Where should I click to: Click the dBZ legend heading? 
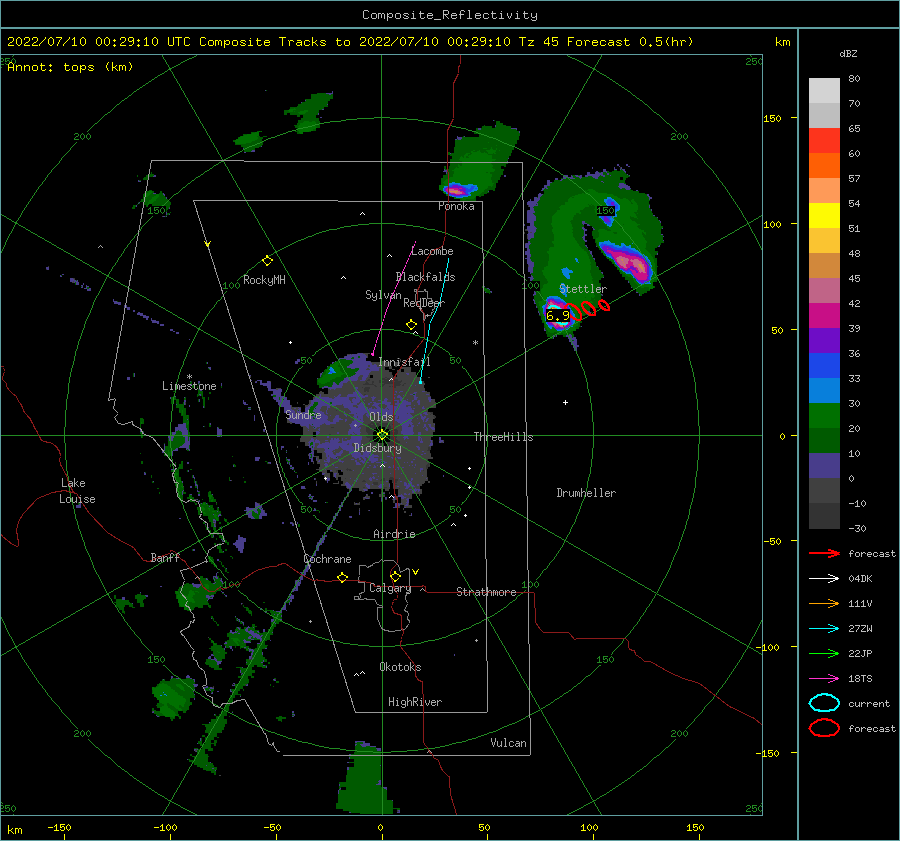click(848, 54)
